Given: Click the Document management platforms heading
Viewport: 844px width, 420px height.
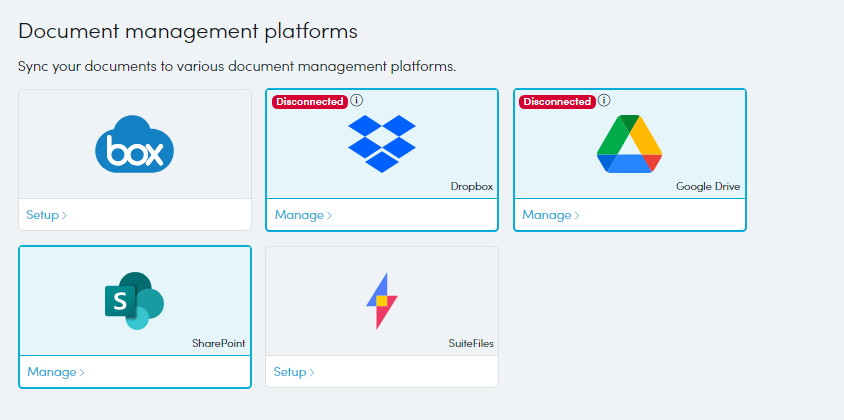Looking at the screenshot, I should (188, 31).
